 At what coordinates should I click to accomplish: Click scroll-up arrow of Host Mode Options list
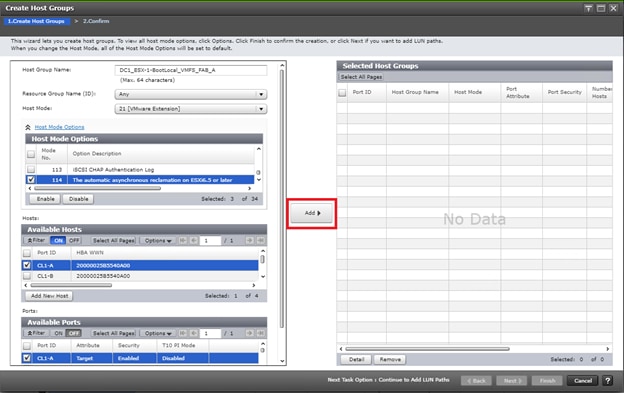[259, 149]
